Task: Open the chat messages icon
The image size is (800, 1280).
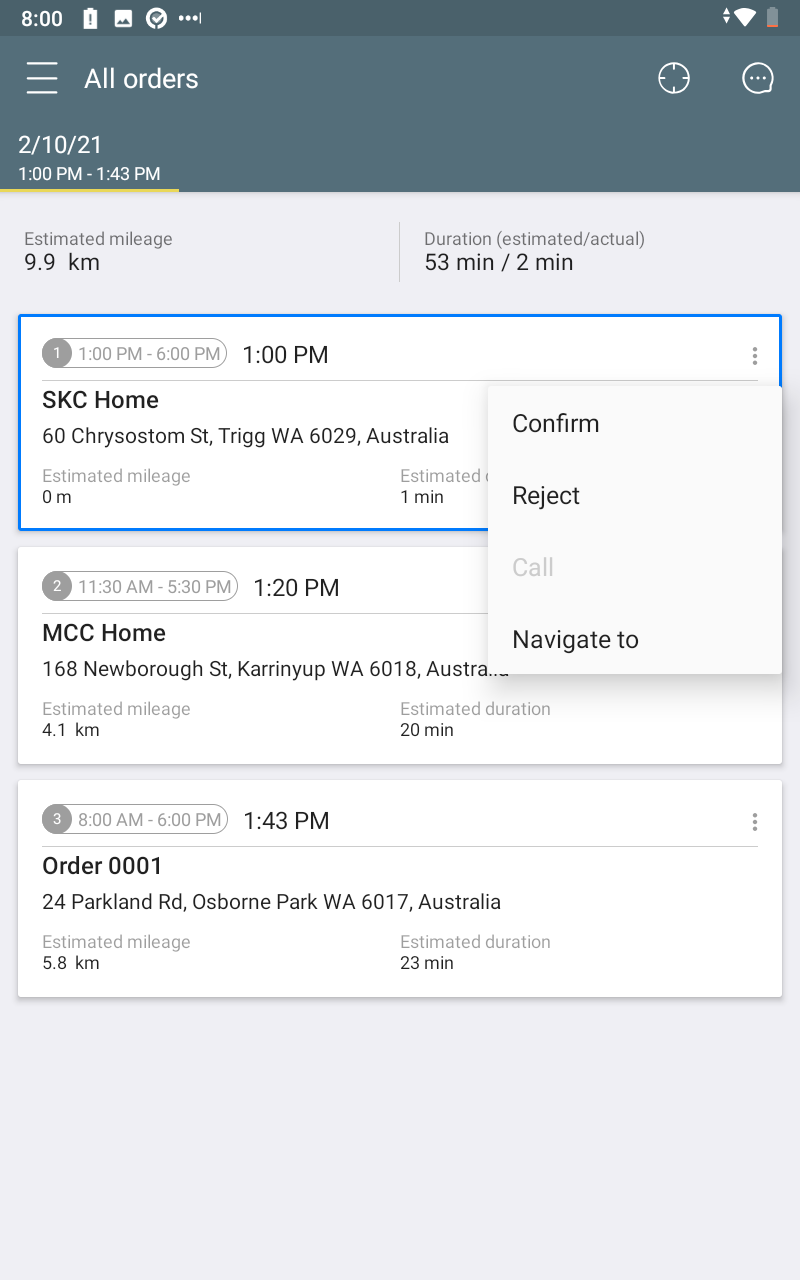Action: [x=758, y=78]
